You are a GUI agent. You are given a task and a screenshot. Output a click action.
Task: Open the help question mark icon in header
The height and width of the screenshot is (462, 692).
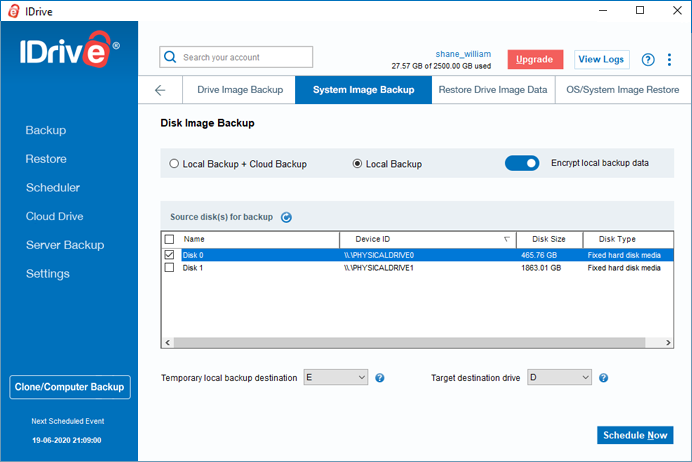[648, 60]
